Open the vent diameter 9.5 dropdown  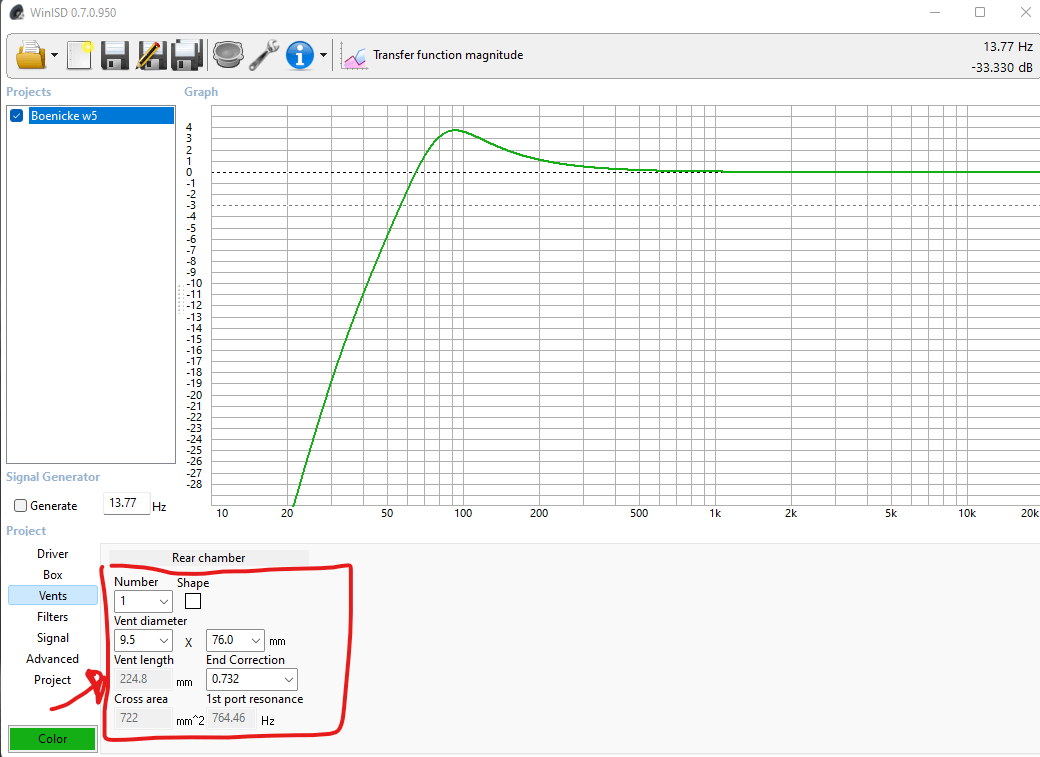coord(143,640)
